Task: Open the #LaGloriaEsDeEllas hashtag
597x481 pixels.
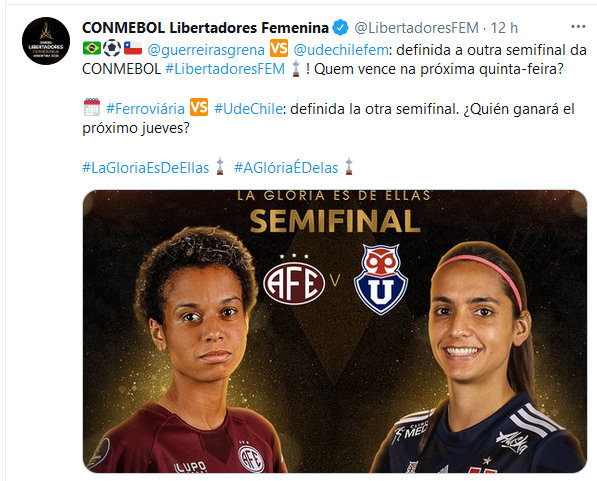Action: [145, 168]
